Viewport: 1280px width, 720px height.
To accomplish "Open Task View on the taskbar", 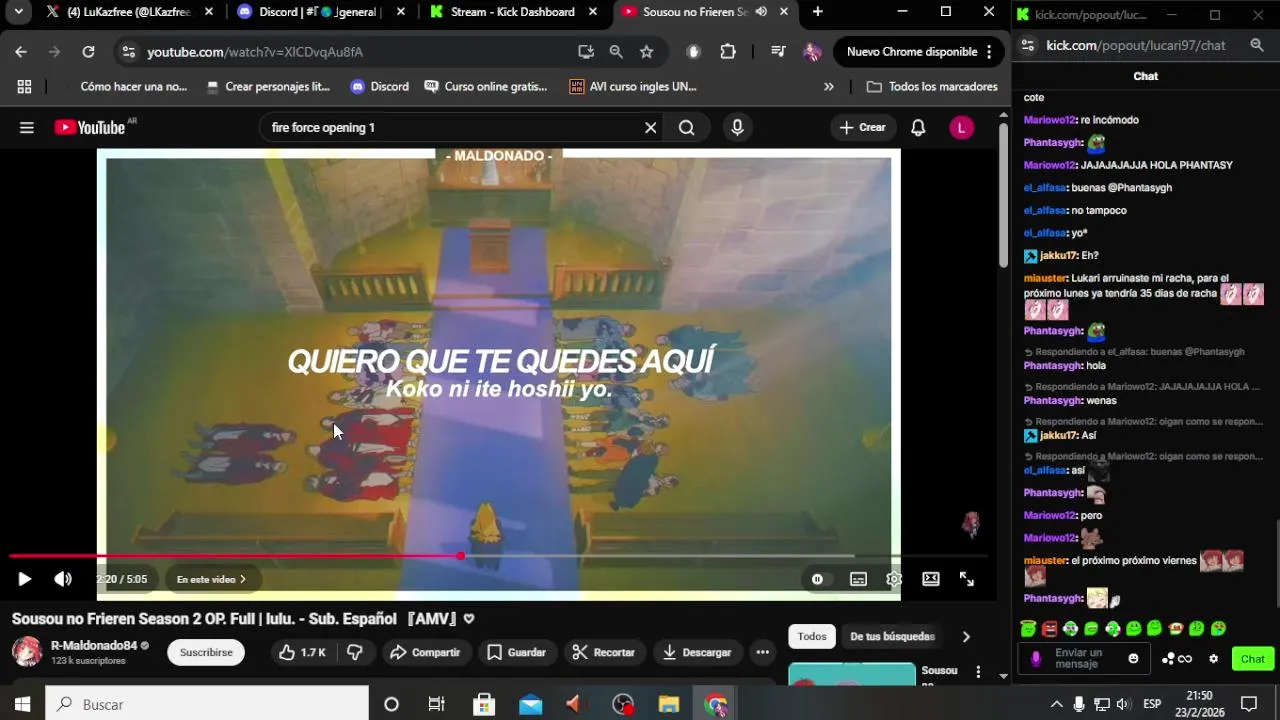I will coord(437,704).
